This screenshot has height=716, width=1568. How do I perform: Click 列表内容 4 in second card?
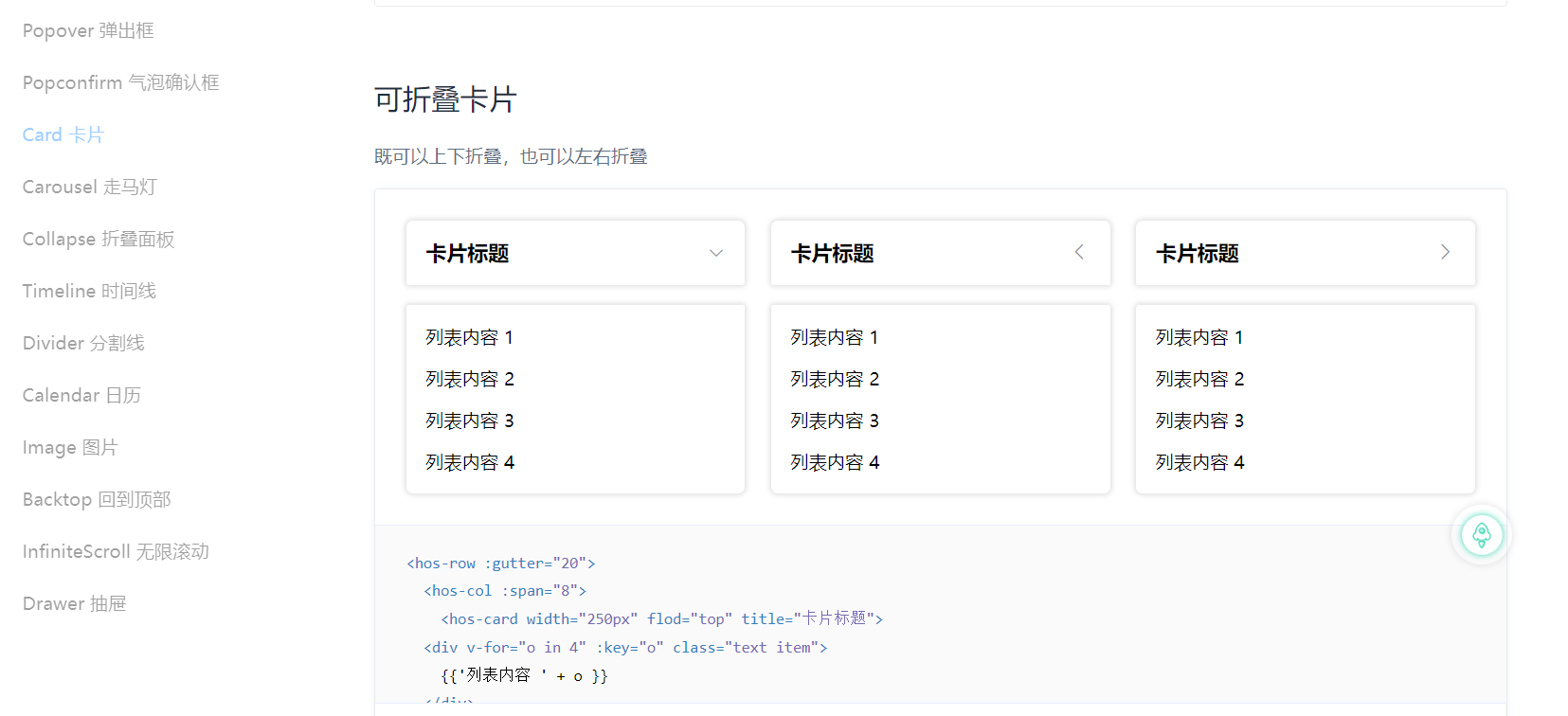(x=835, y=463)
